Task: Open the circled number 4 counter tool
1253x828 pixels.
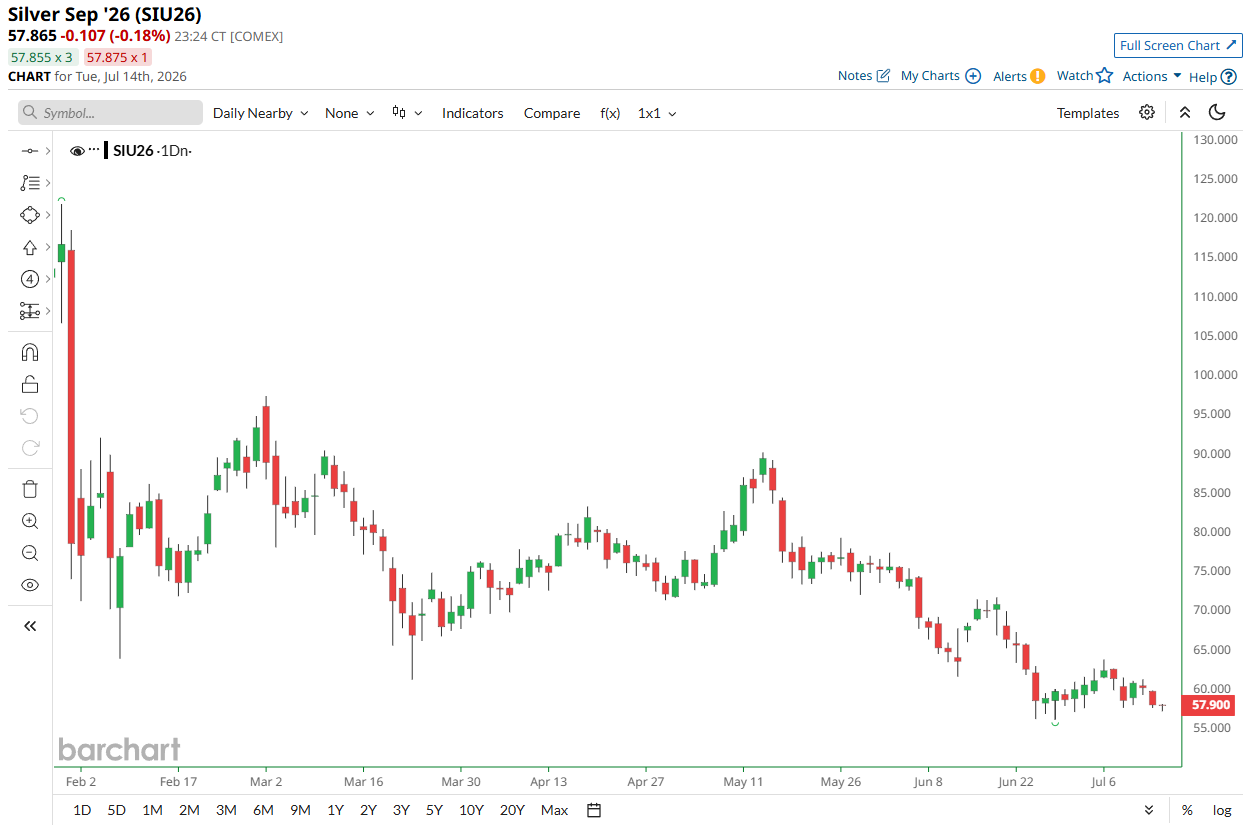Action: click(30, 279)
